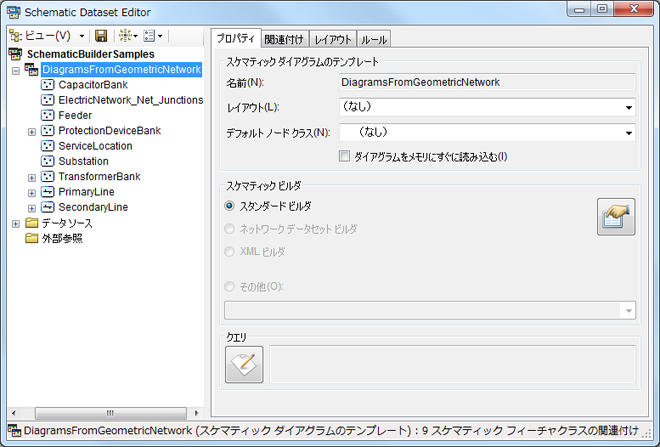Collapse the DiagramsFromGeometricNetwork tree node
Viewport: 660px width, 447px height.
point(16,70)
